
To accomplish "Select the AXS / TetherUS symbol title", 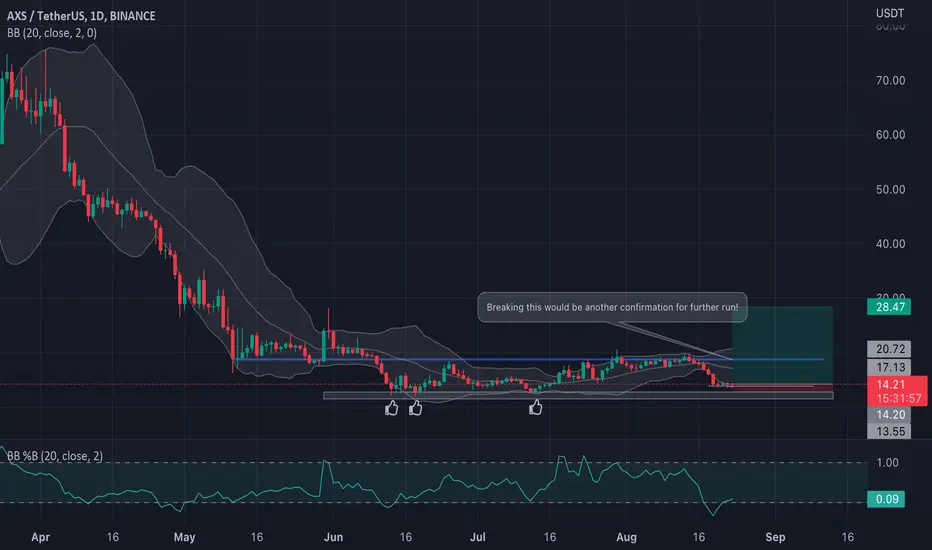I will (x=81, y=16).
